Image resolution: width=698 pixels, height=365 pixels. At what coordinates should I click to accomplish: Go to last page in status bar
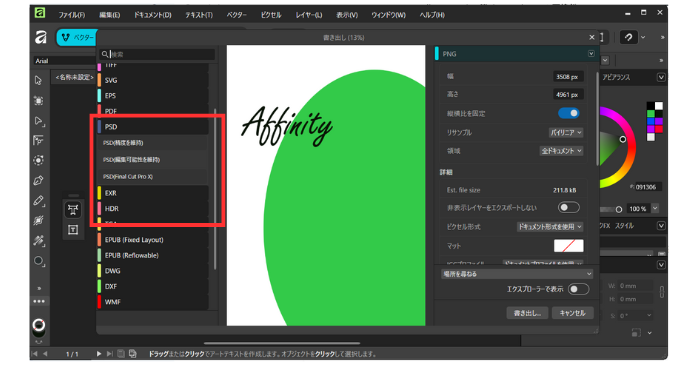(109, 354)
